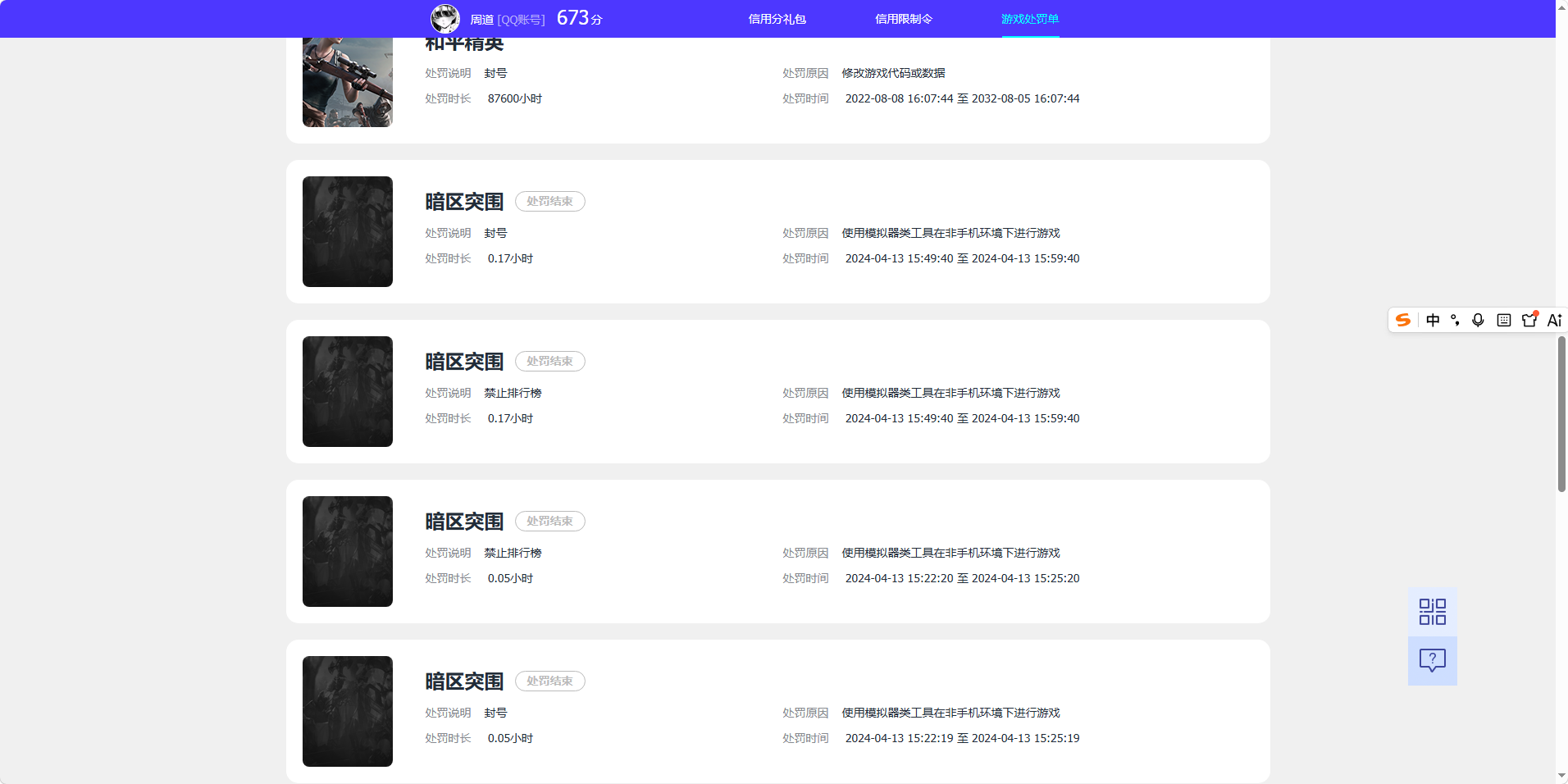Click the penalty time ending 2032-08-05 16:07:44

pos(963,98)
